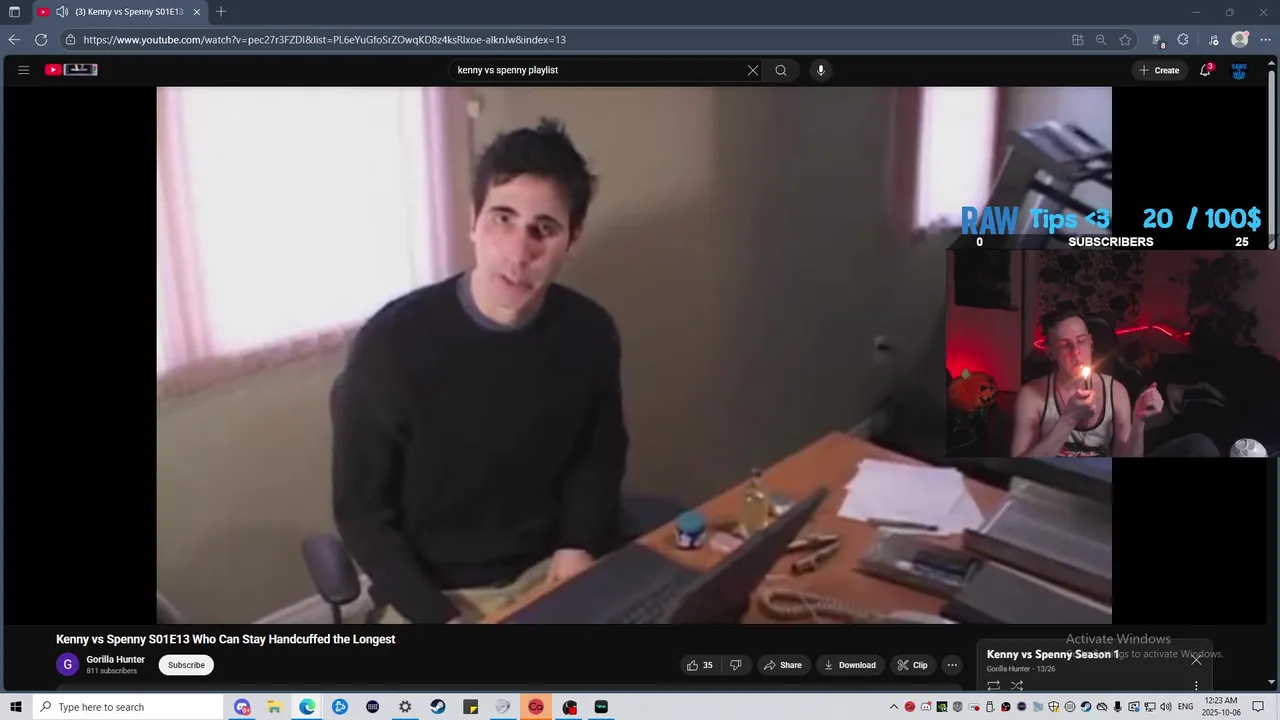Click the taskbar search box
The image size is (1280, 720).
pyautogui.click(x=127, y=707)
